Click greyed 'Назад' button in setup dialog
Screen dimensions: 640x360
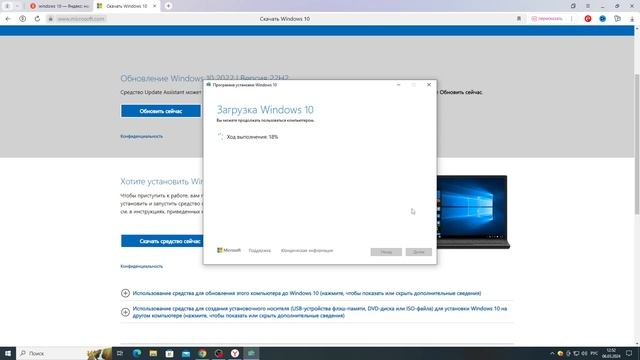[386, 252]
